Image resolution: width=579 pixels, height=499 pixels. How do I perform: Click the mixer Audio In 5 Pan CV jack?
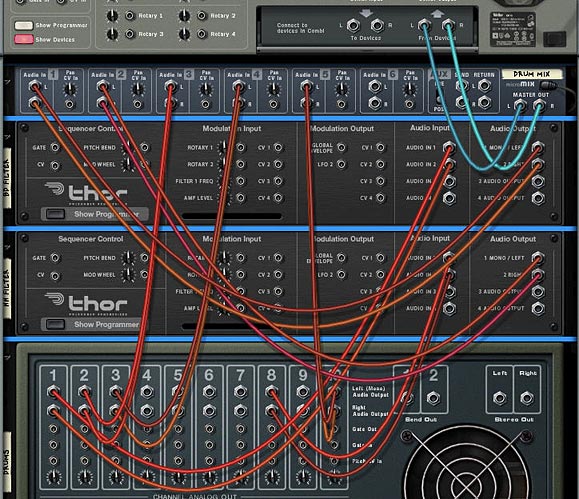[x=341, y=105]
